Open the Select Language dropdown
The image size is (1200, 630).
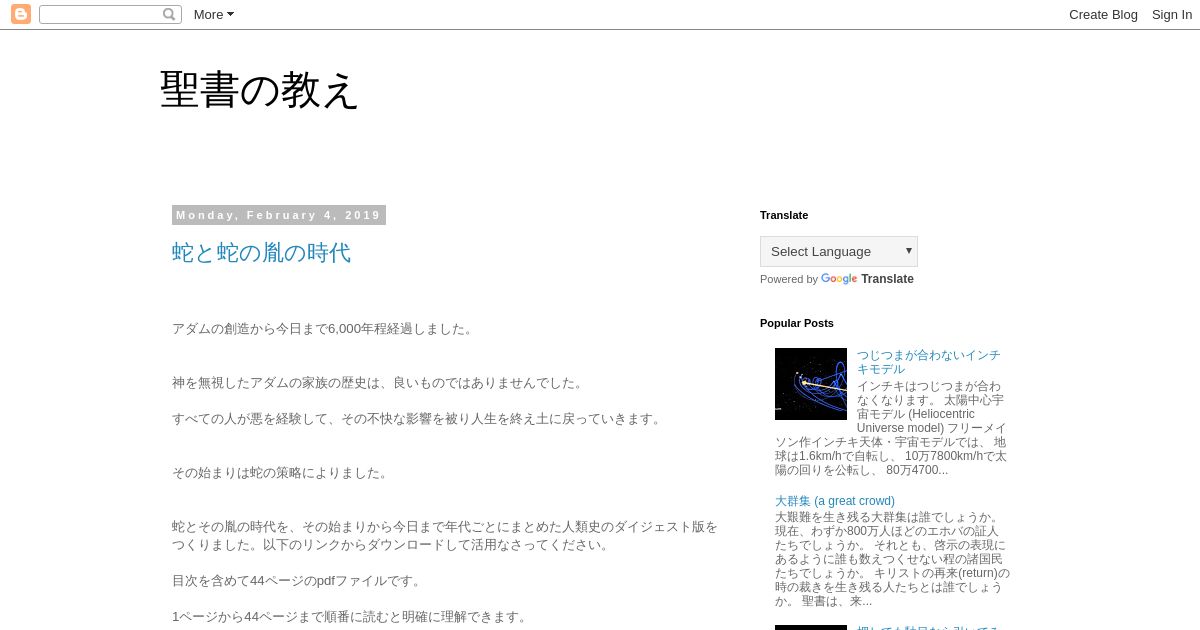click(839, 251)
